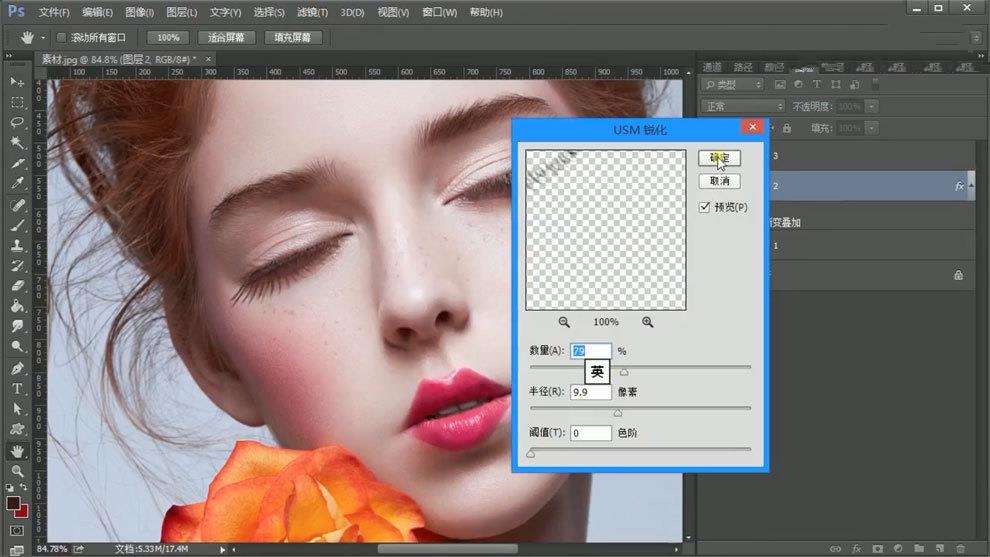Viewport: 990px width, 557px height.
Task: Enable the 滚动所有窗口 checkbox
Action: click(62, 37)
